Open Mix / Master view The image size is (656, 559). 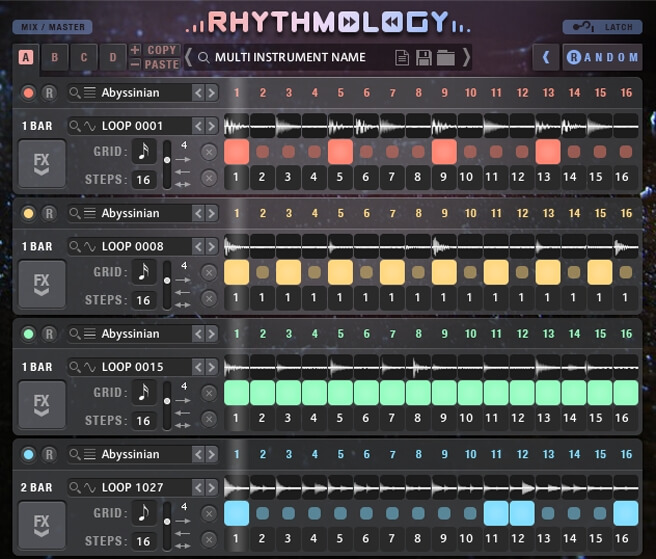coord(53,27)
